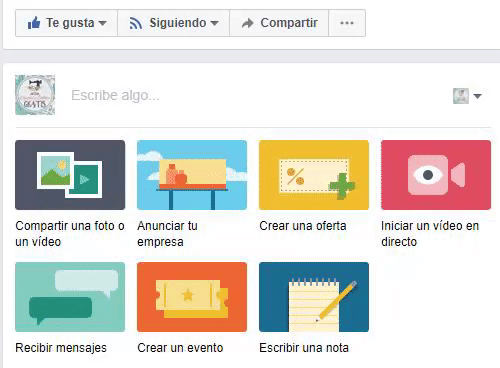Select the photo or video sharing tile
Viewport: 500px width, 368px height.
coord(70,175)
